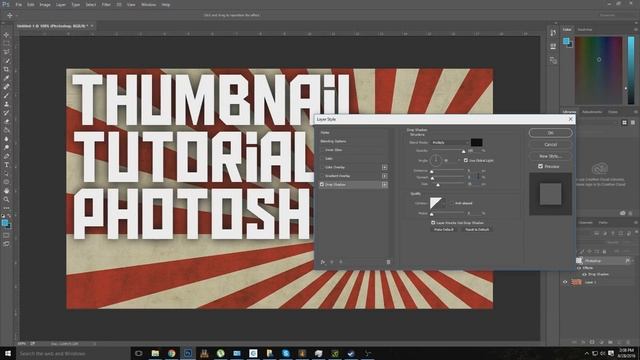
Task: Toggle Layer Knocks Out Drop Shadow checkbox
Action: click(433, 222)
